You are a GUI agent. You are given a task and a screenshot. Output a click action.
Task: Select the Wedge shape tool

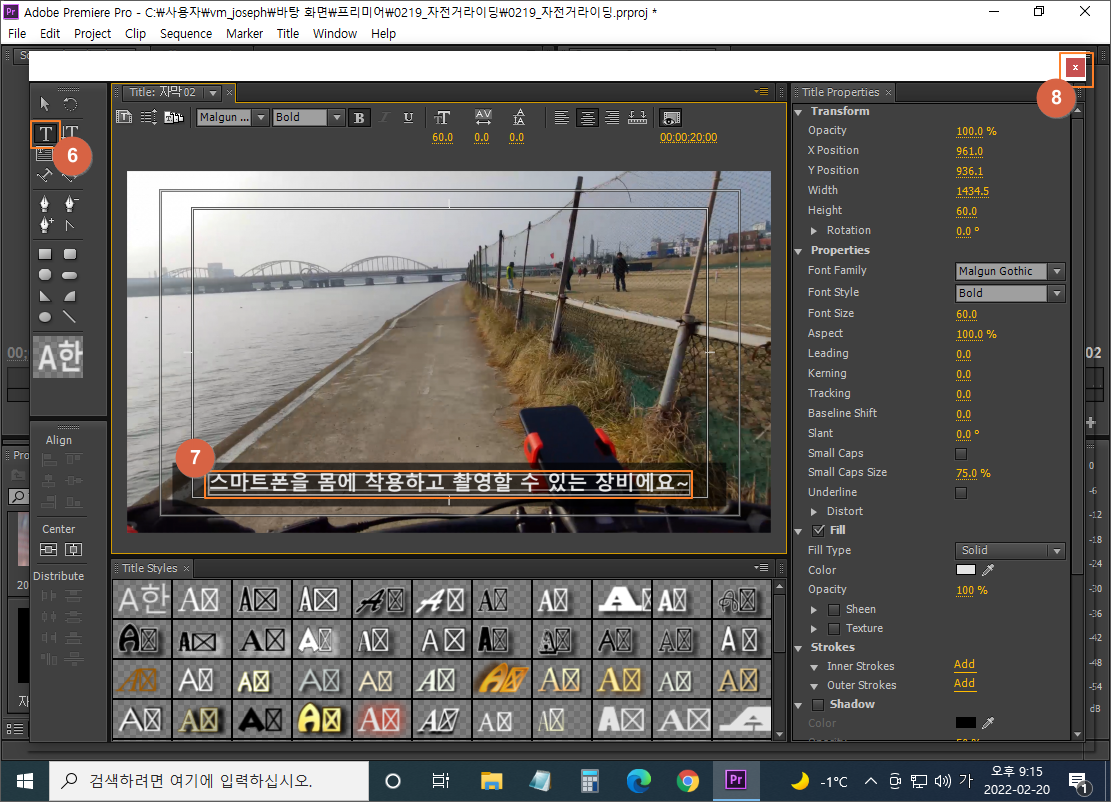(45, 296)
